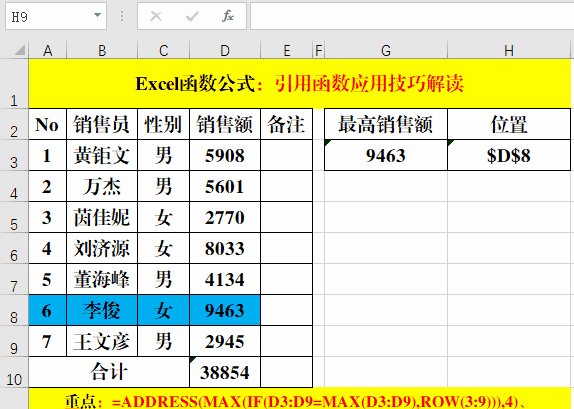The width and height of the screenshot is (574, 409).
Task: Click cell with position result $D$8
Action: [x=509, y=155]
